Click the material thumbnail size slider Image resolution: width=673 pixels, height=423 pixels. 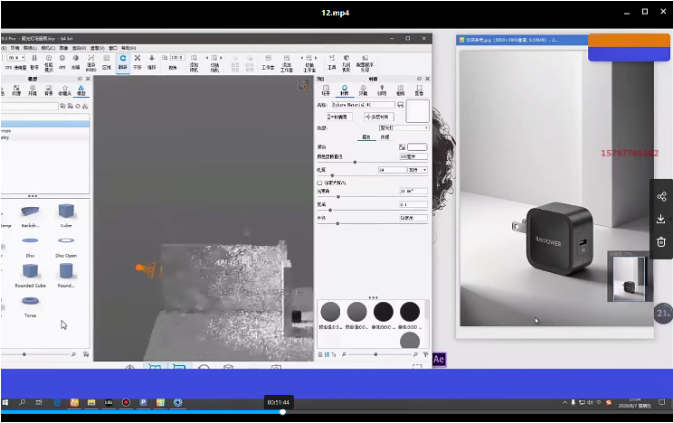(x=376, y=354)
